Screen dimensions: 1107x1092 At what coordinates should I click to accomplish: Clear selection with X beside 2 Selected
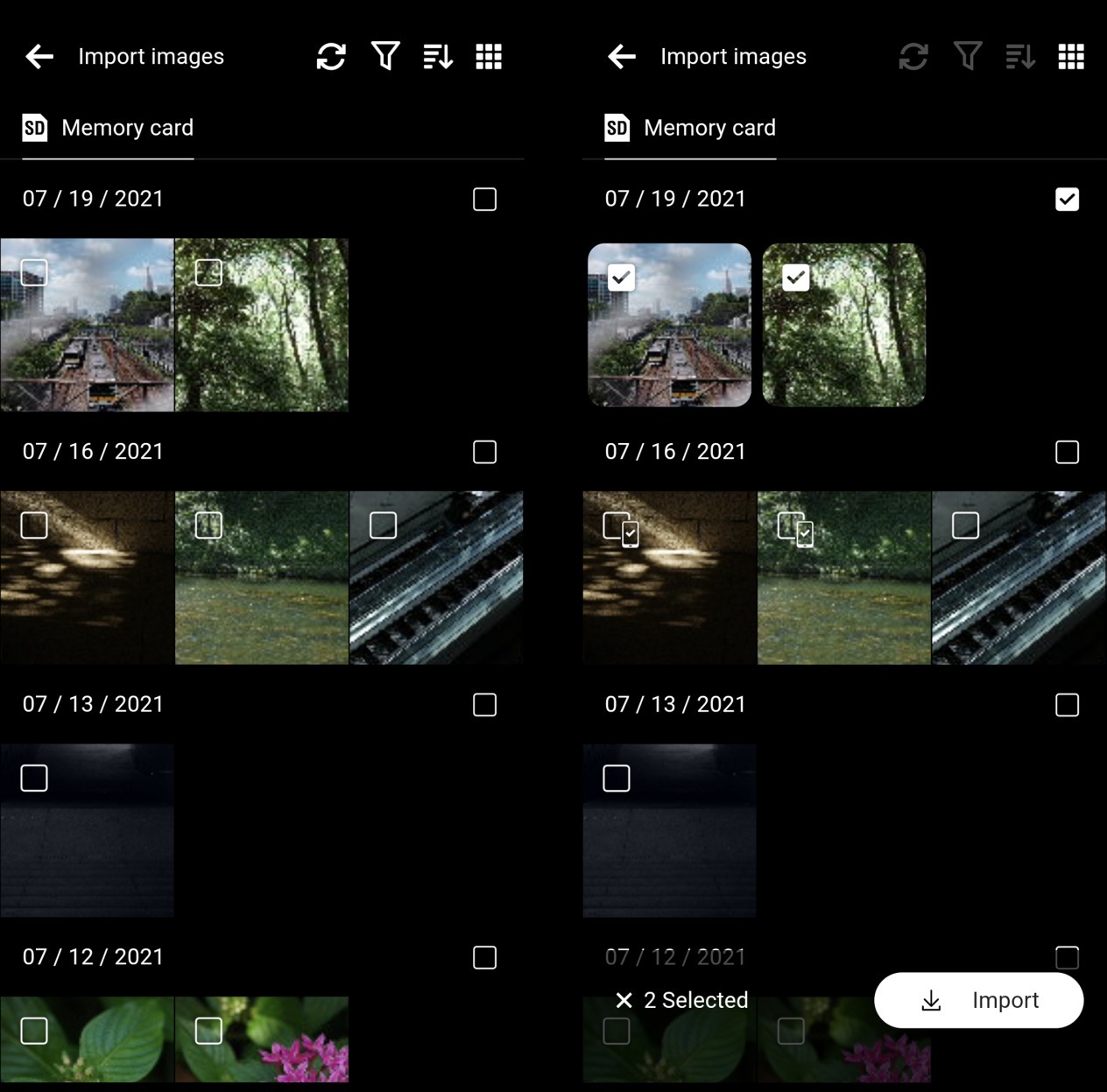624,1000
